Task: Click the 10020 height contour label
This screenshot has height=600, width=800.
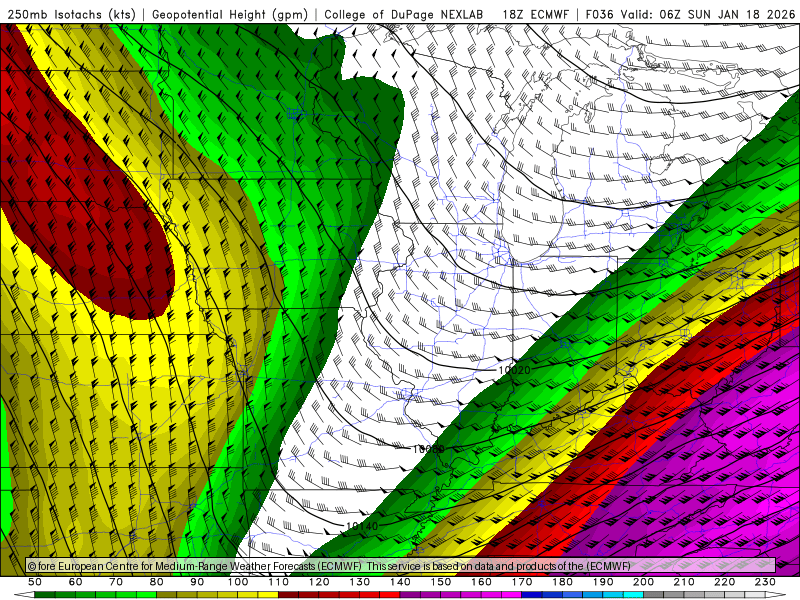Action: coord(514,370)
